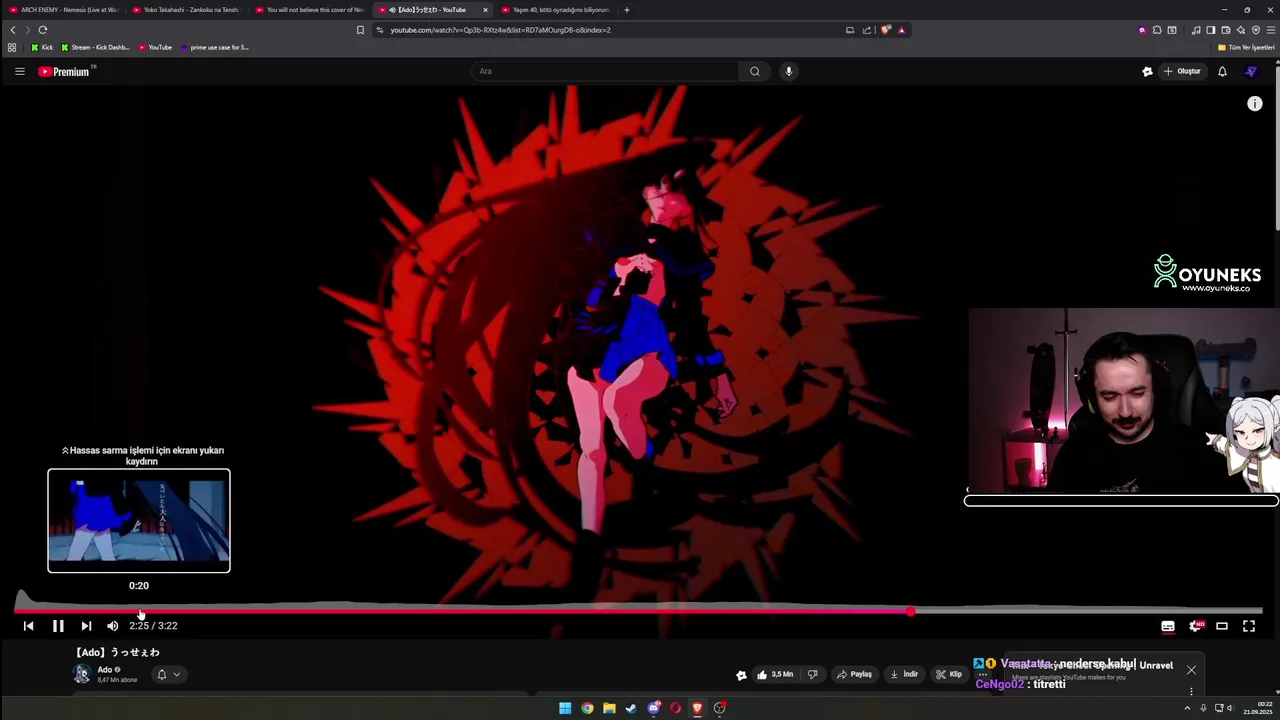Open YouTube notifications bell
The image size is (1280, 720).
(x=1222, y=71)
